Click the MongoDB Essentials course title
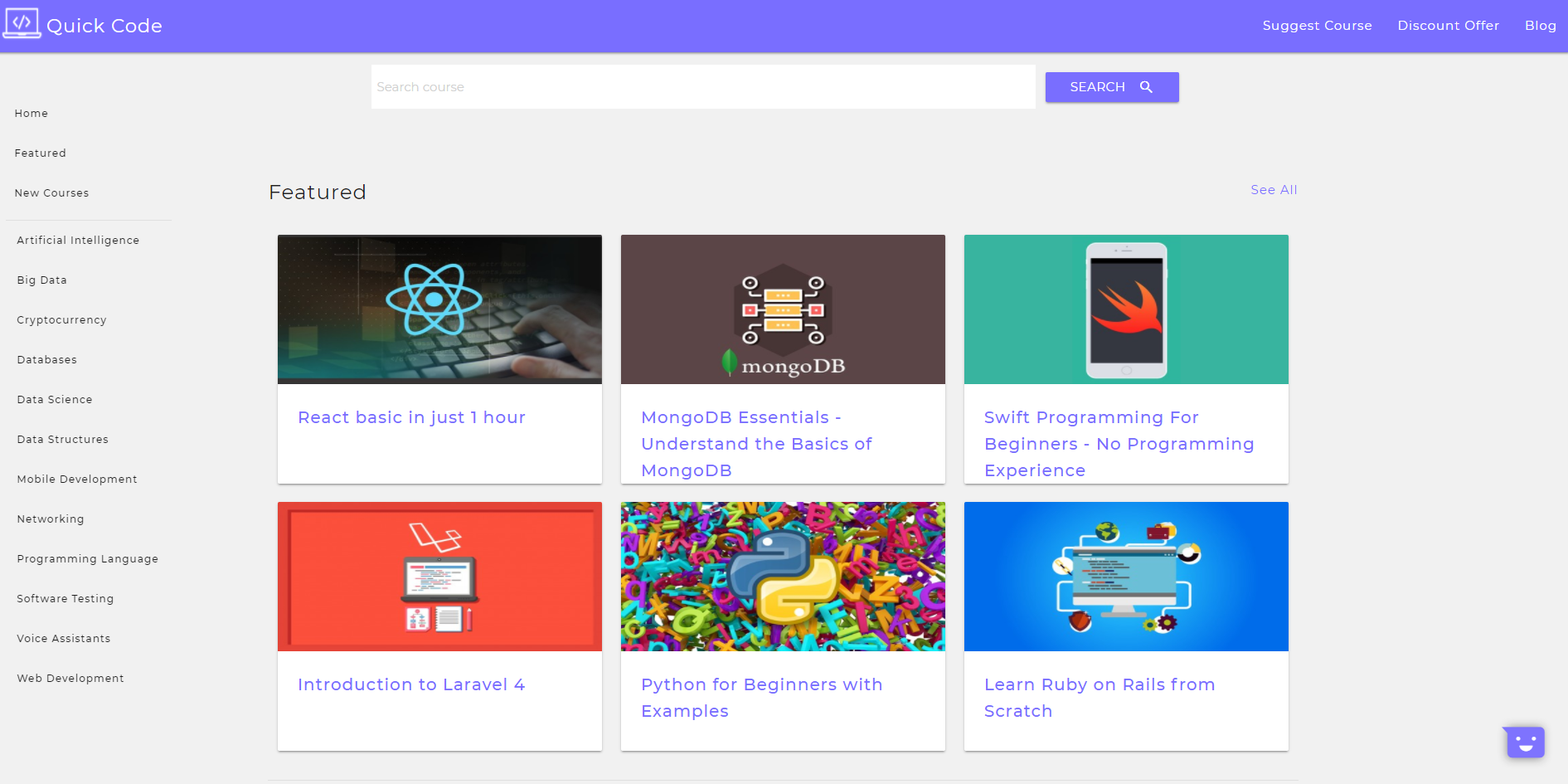This screenshot has height=784, width=1568. 756,444
